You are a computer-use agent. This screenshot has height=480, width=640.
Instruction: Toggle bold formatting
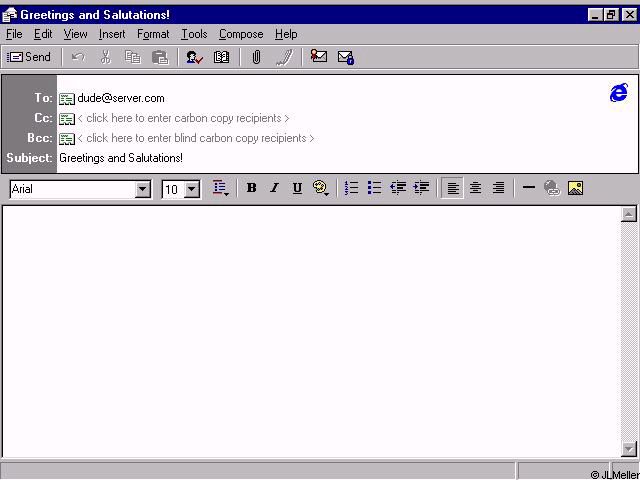coord(251,188)
